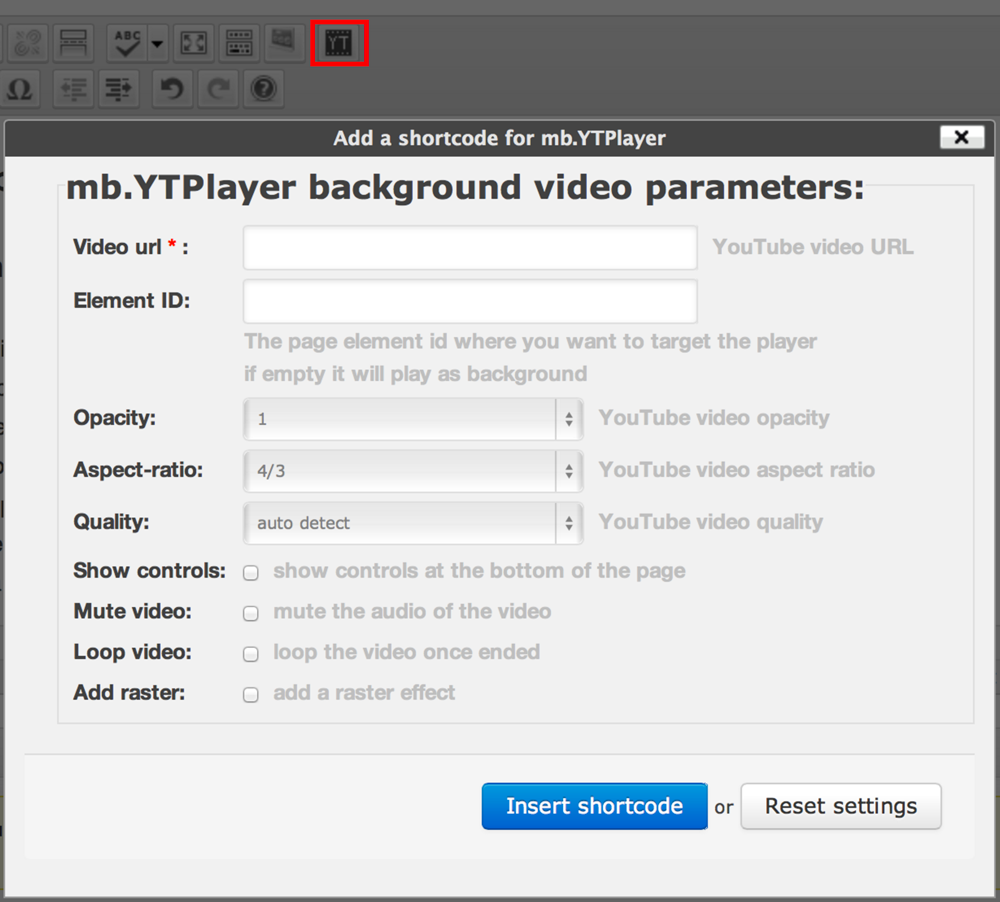Image resolution: width=1000 pixels, height=902 pixels.
Task: Click the spellcheck ABC icon
Action: [127, 44]
